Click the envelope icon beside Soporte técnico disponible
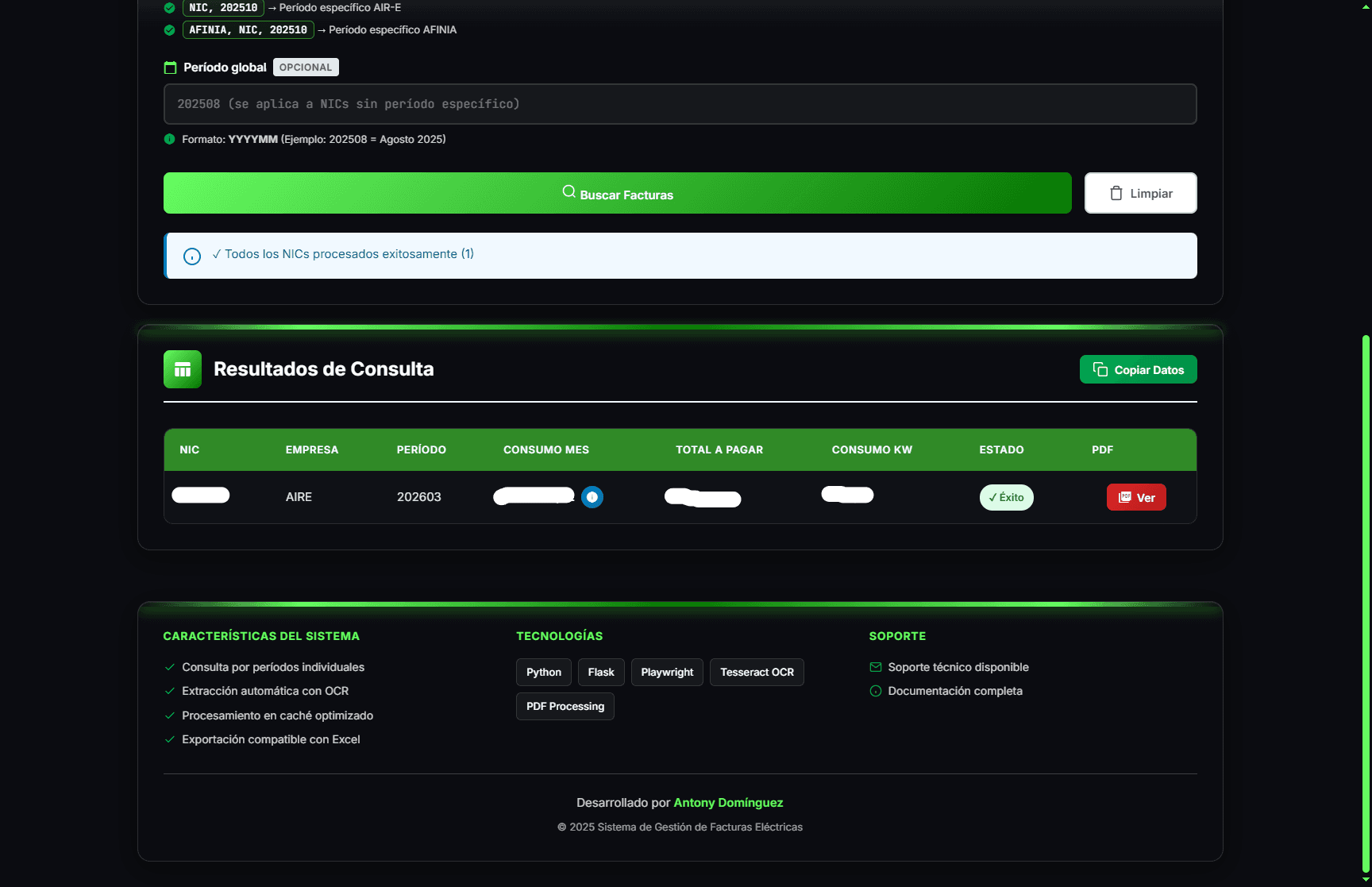Viewport: 1372px width, 887px height. (876, 667)
